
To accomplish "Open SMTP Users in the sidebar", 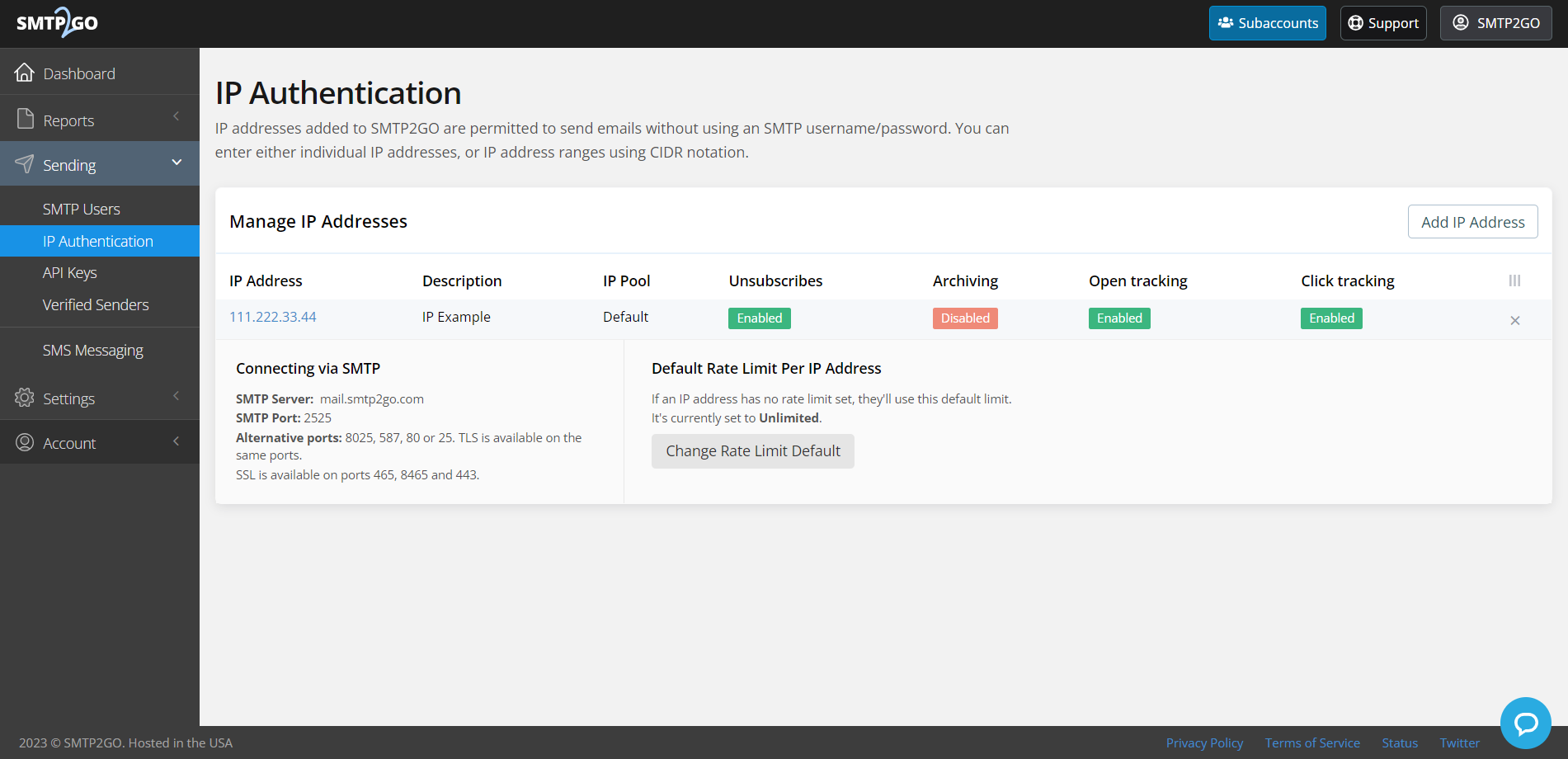I will [x=81, y=210].
